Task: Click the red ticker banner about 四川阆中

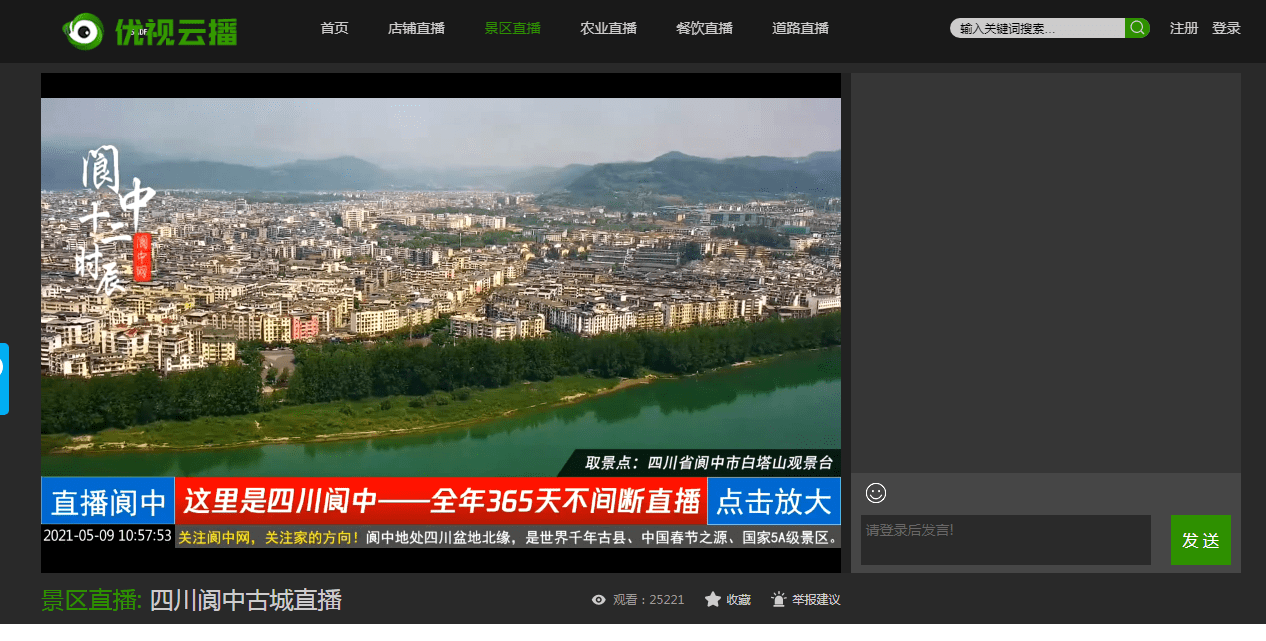Action: point(440,501)
